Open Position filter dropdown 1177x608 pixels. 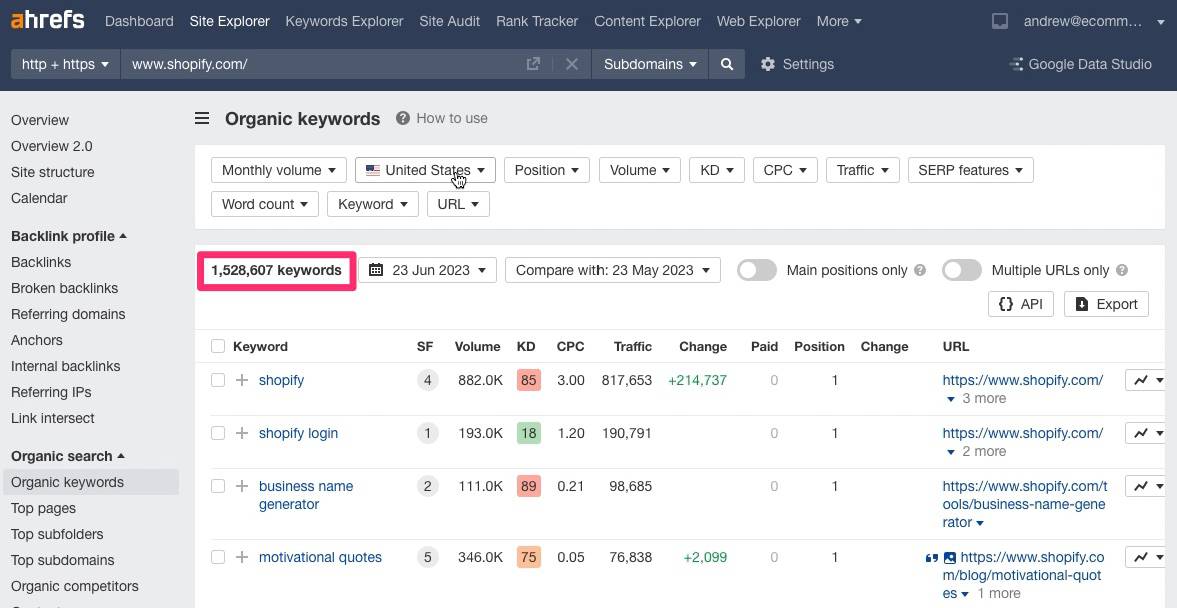click(546, 170)
